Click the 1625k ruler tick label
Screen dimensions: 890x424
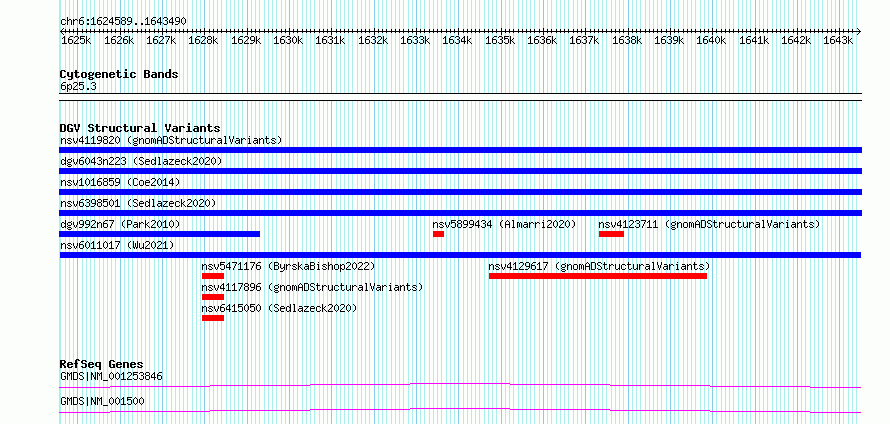click(75, 41)
